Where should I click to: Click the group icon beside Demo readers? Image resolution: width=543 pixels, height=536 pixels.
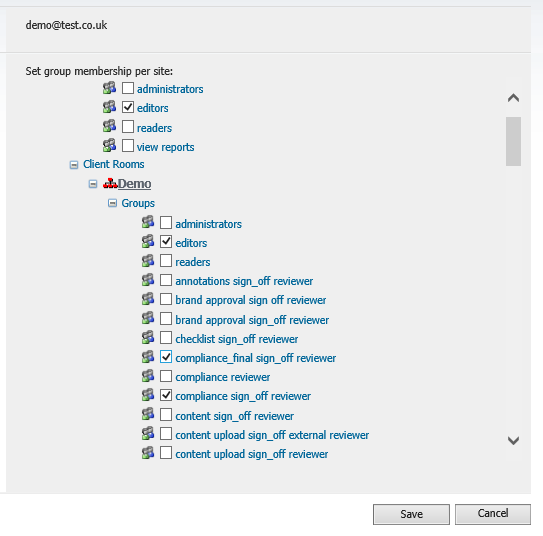148,261
